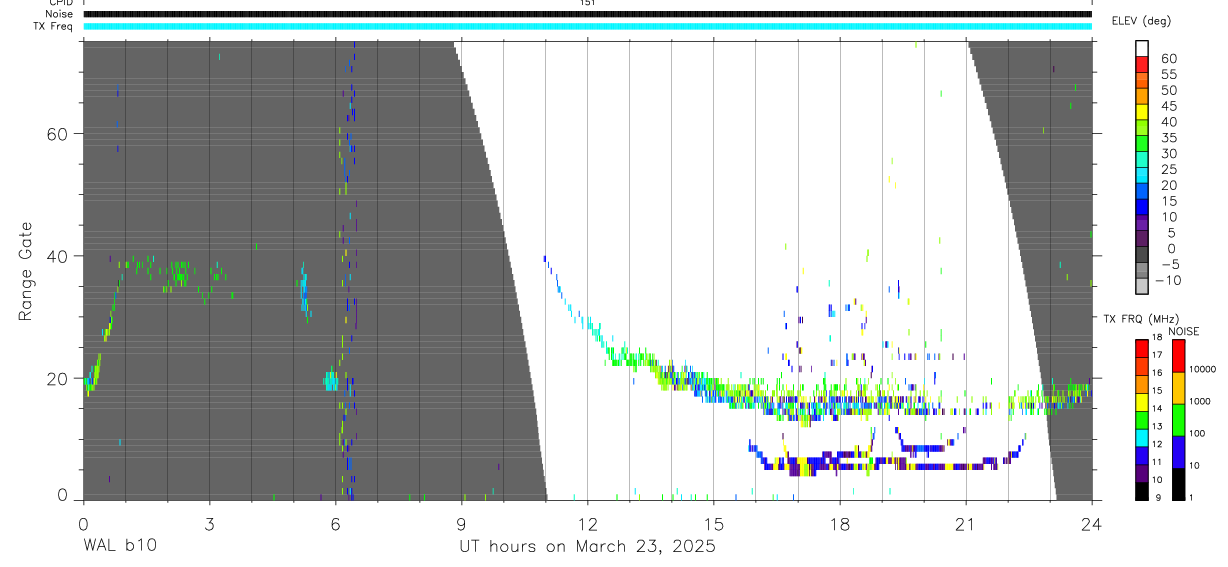Click the 'WAL b10' radar beam label
This screenshot has height=567, width=1228.
pos(119,546)
